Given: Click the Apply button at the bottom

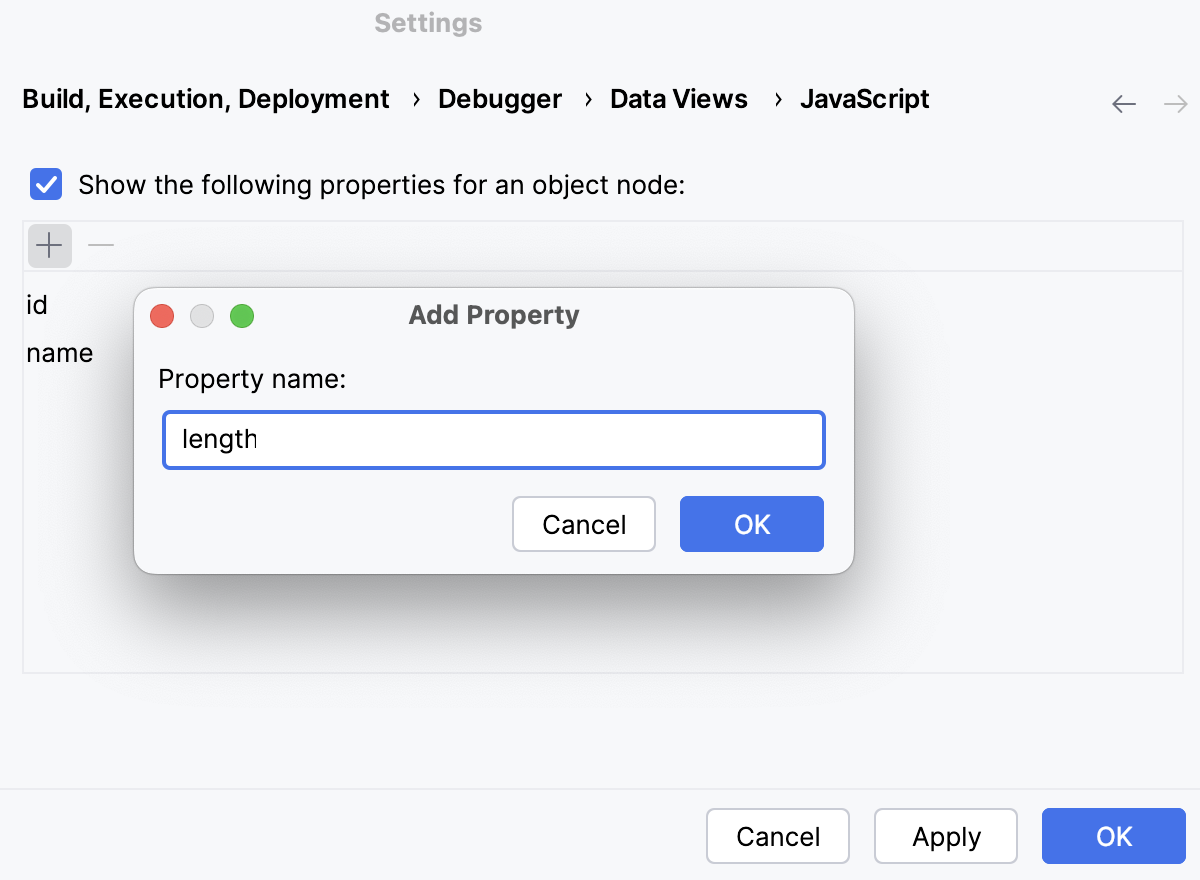Looking at the screenshot, I should coord(945,836).
